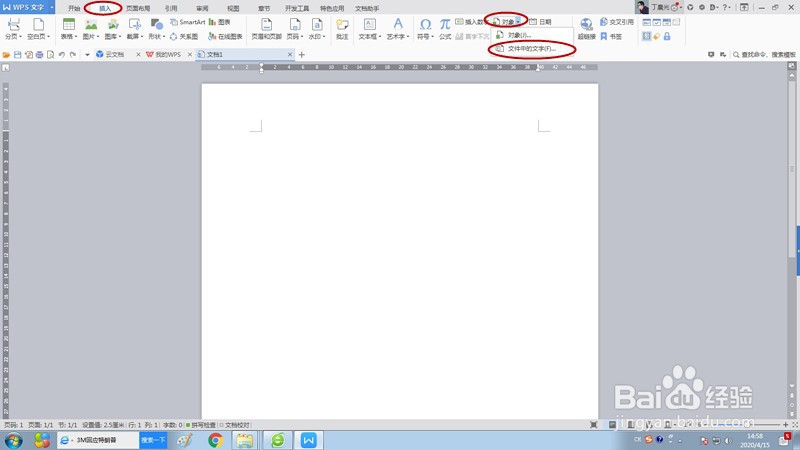Add a watermark (水印)
This screenshot has width=800, height=450.
coord(316,29)
